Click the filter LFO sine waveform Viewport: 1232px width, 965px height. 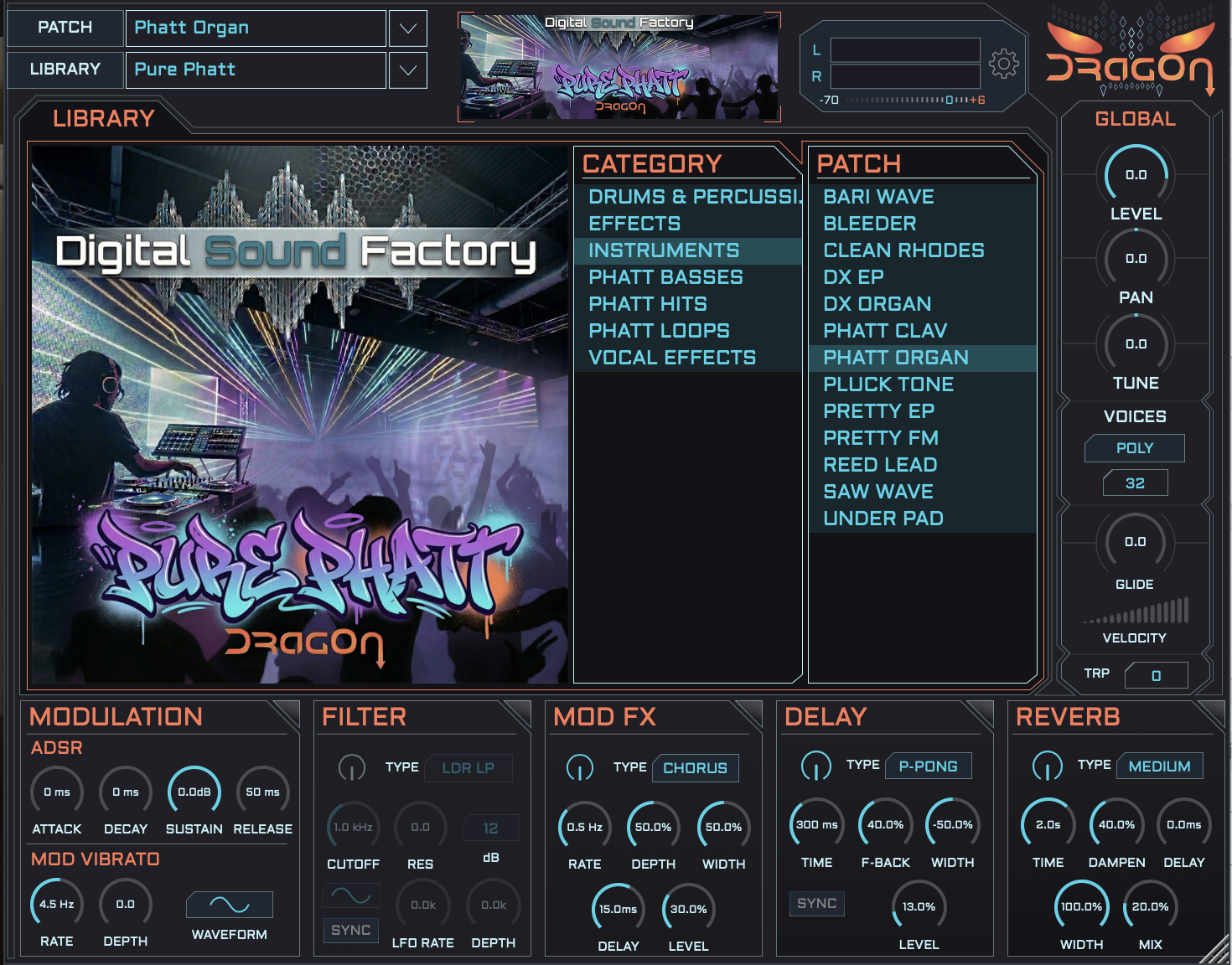tap(351, 895)
